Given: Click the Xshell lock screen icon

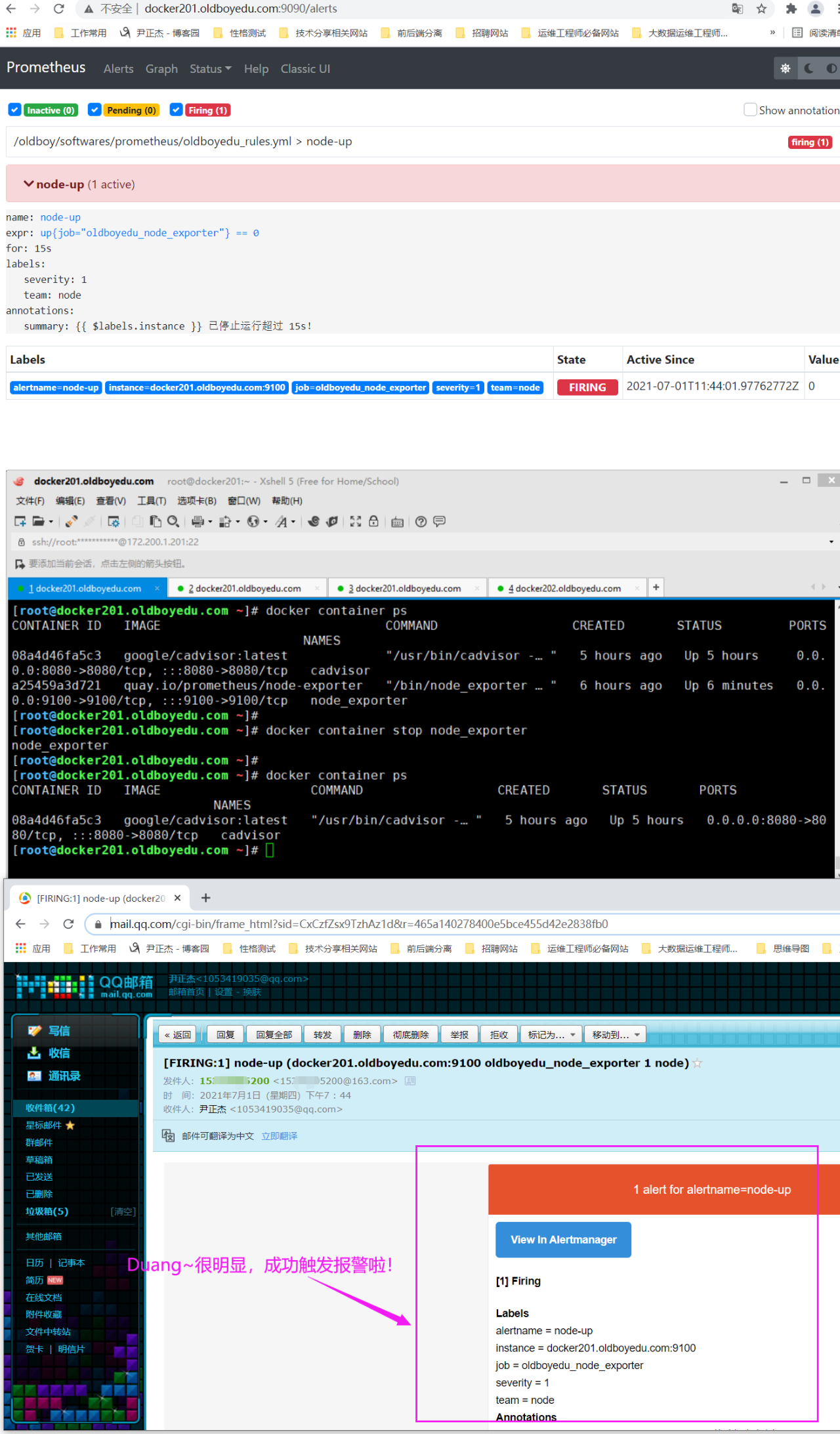Looking at the screenshot, I should pos(373,522).
